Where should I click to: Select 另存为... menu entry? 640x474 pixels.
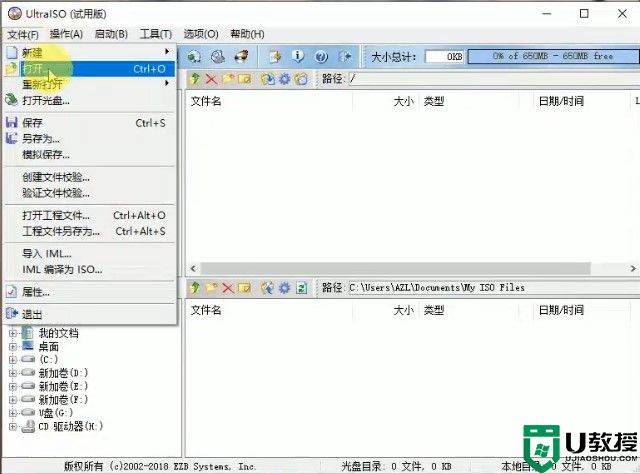[90, 139]
